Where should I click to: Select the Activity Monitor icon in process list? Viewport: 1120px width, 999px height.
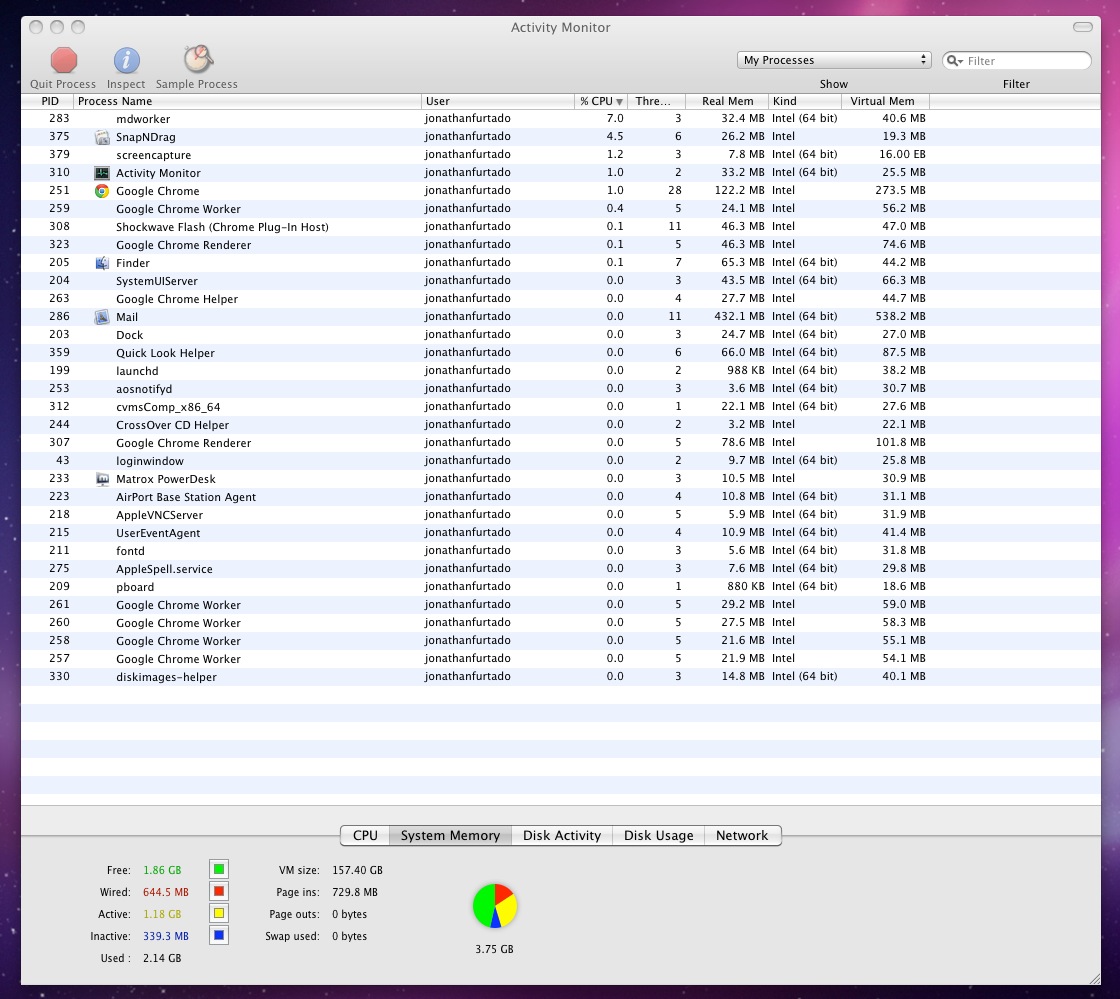[x=102, y=173]
